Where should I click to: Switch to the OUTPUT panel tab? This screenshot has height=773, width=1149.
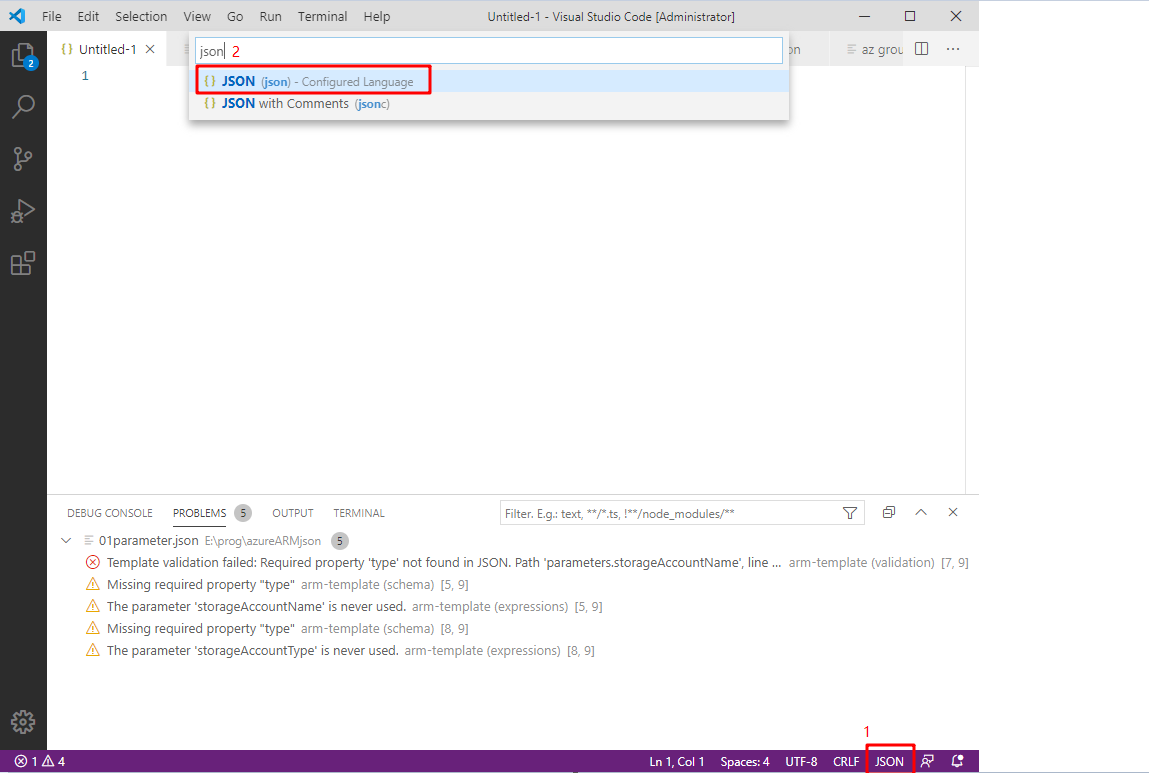coord(292,513)
